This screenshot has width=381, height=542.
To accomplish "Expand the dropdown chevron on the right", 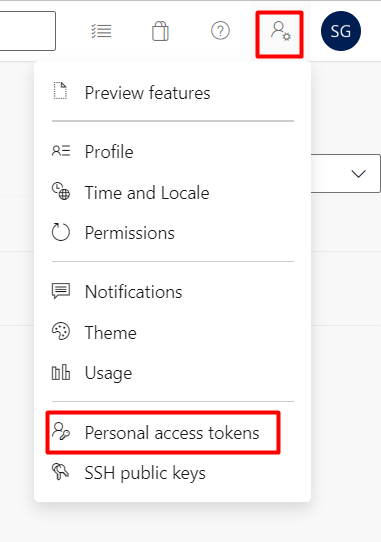I will pyautogui.click(x=358, y=174).
